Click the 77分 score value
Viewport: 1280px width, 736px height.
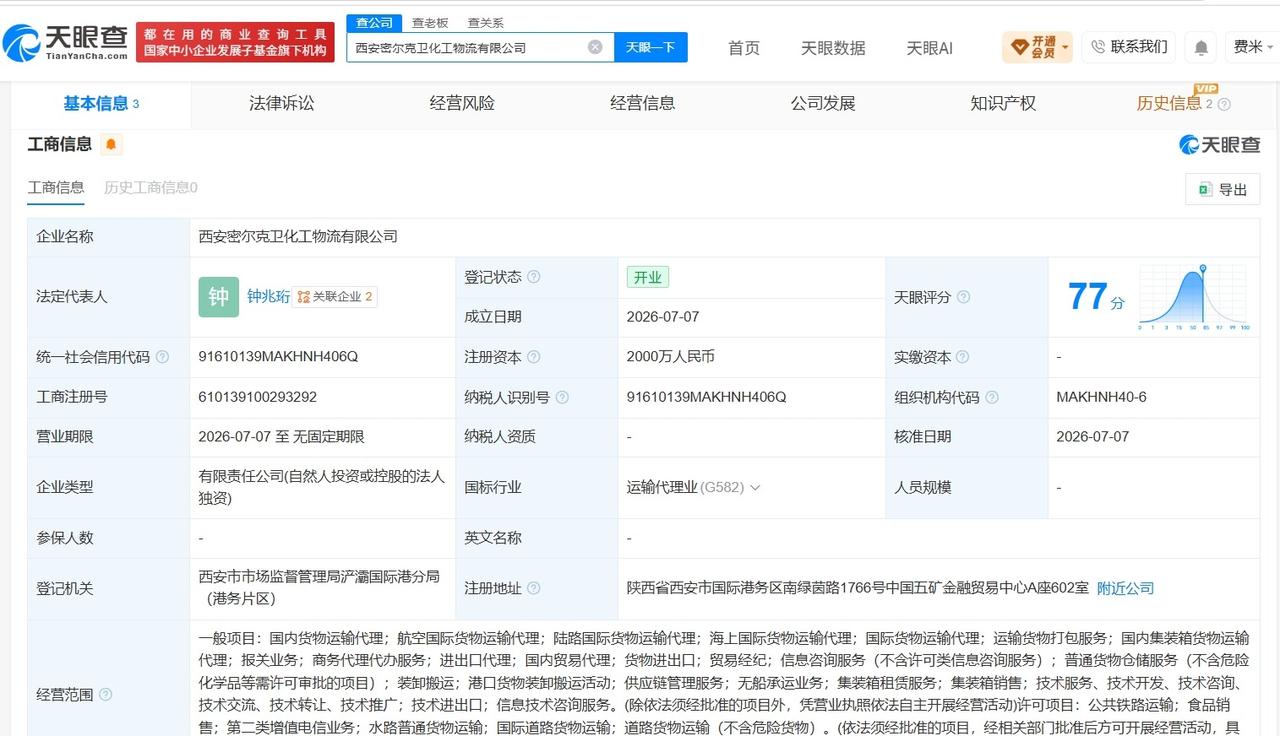pyautogui.click(x=1095, y=297)
